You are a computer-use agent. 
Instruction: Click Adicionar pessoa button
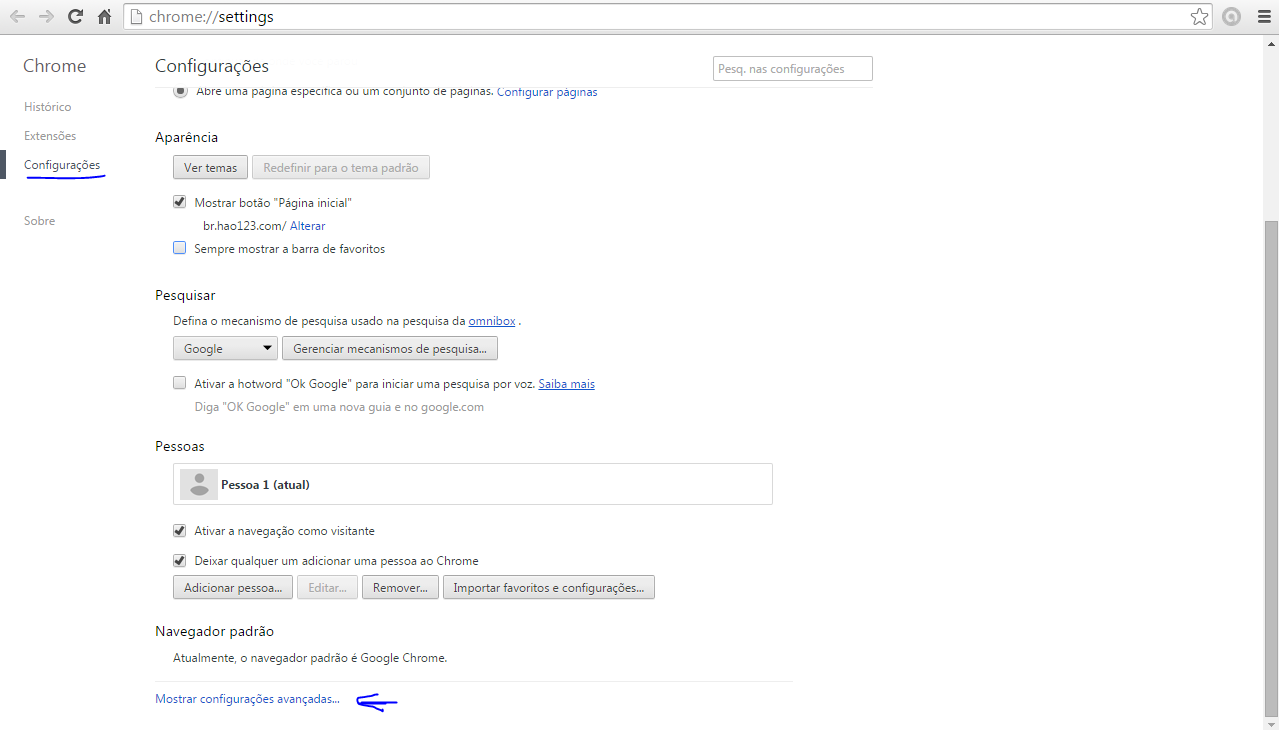point(233,588)
